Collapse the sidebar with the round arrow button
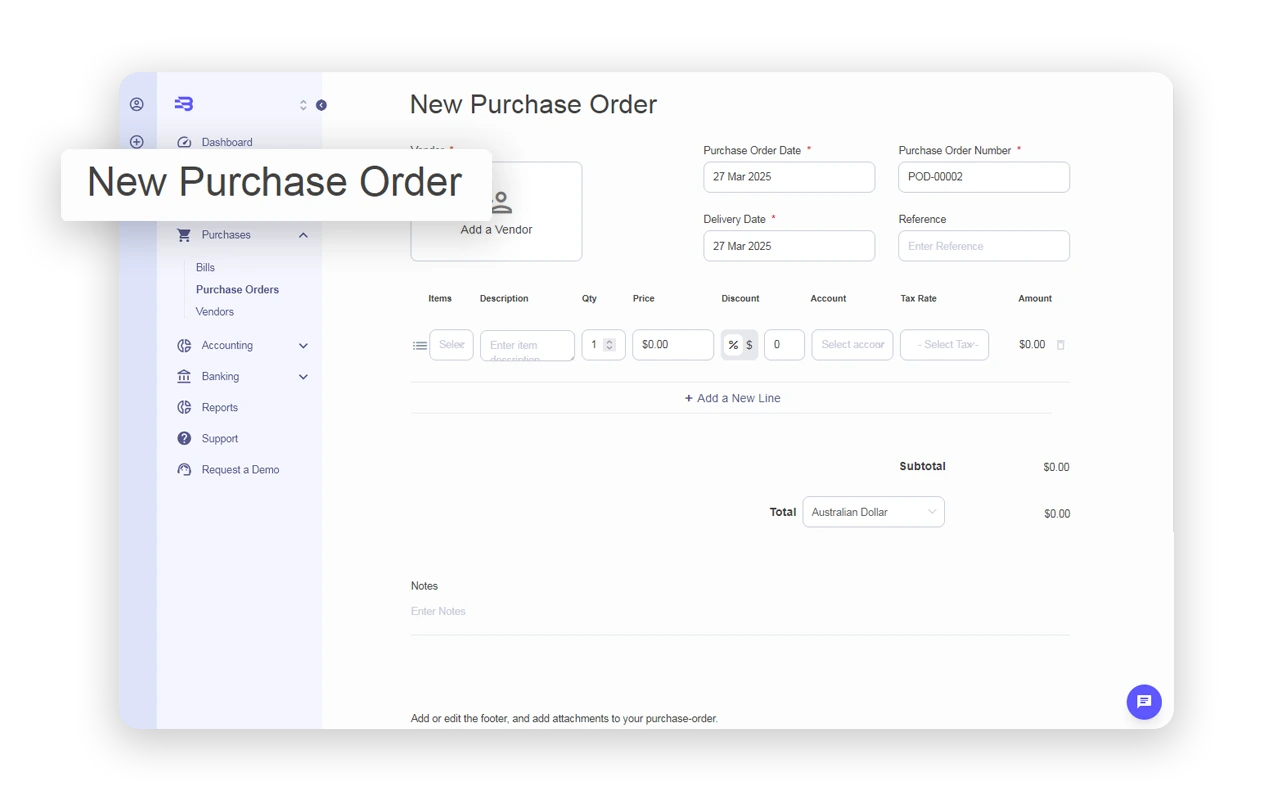The image size is (1280, 800). tap(321, 105)
